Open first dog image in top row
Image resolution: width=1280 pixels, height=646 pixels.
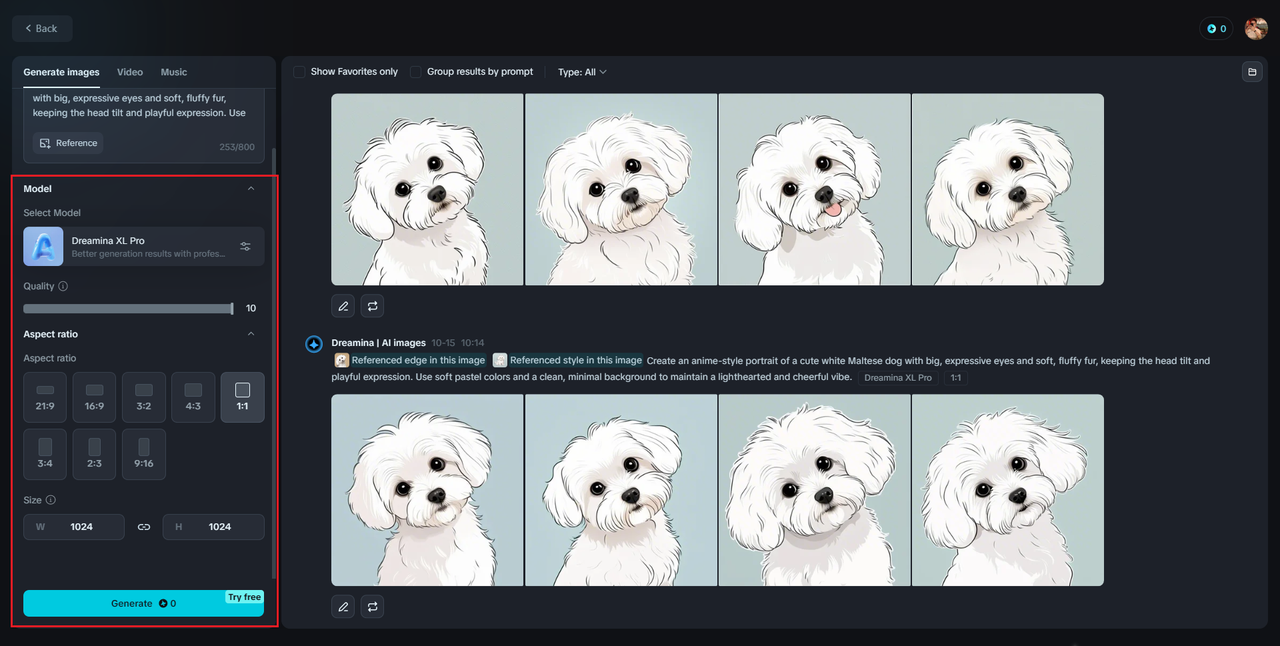[427, 190]
